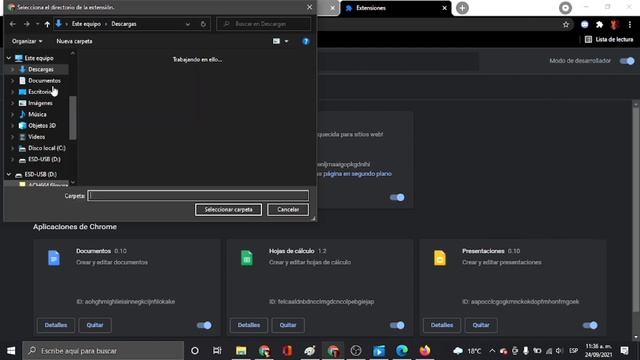Open address bar previous locations dropdown
Screen dimensions: 640x360
[x=188, y=24]
